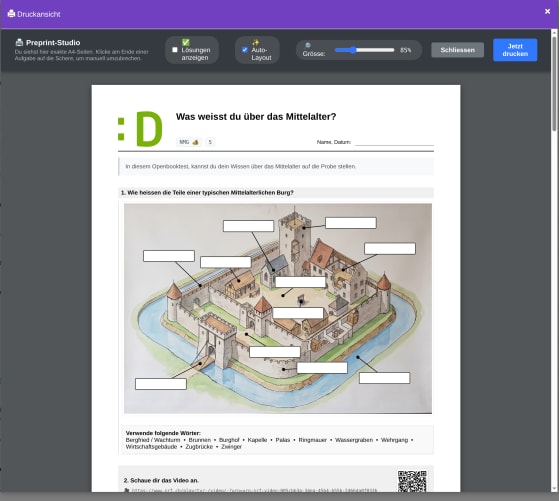Image resolution: width=559 pixels, height=501 pixels.
Task: Click the heading '2. Schaue dir das Video an.'
Action: click(161, 481)
